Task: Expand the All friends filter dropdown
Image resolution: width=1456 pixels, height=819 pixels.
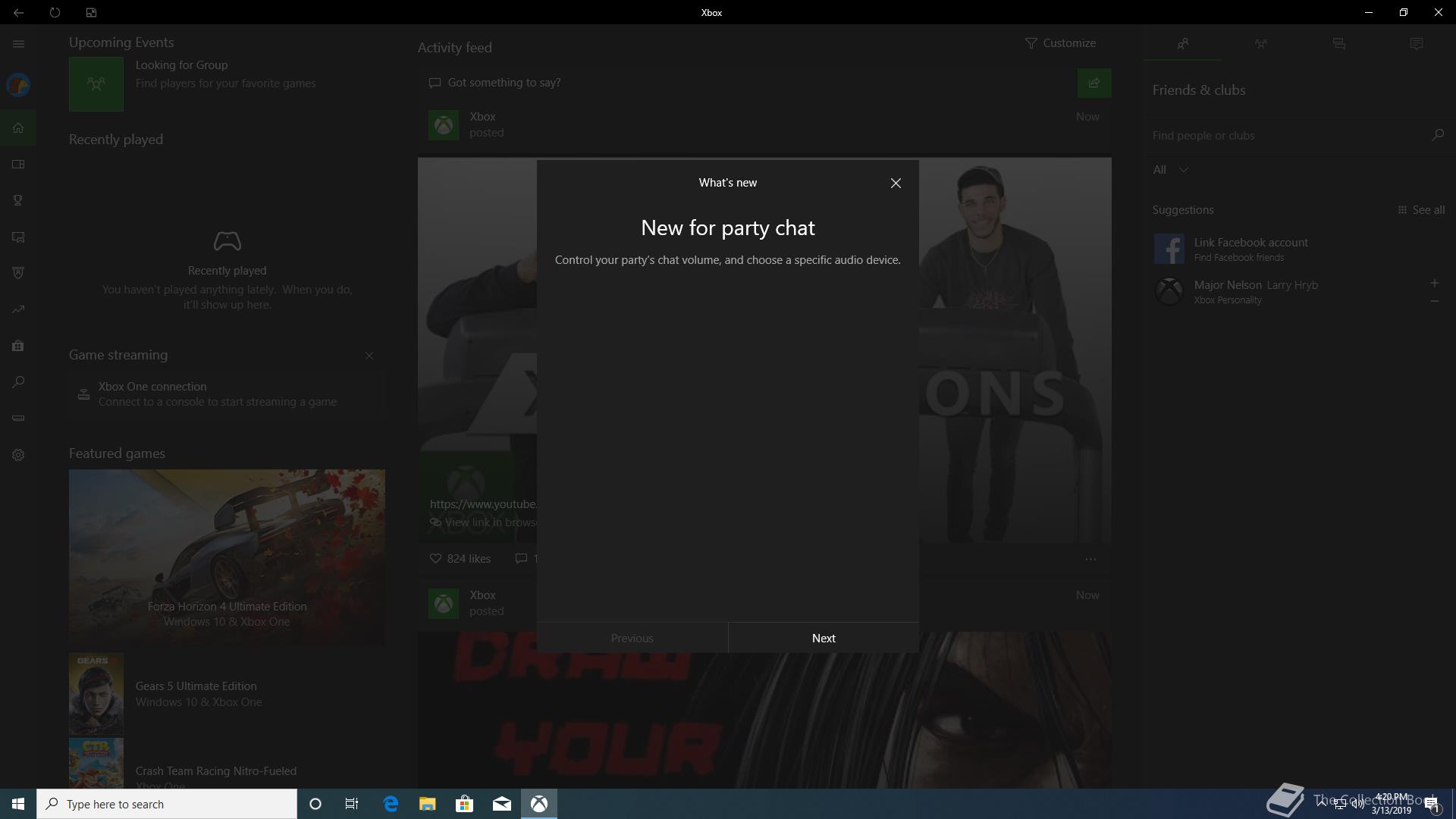Action: 1170,170
